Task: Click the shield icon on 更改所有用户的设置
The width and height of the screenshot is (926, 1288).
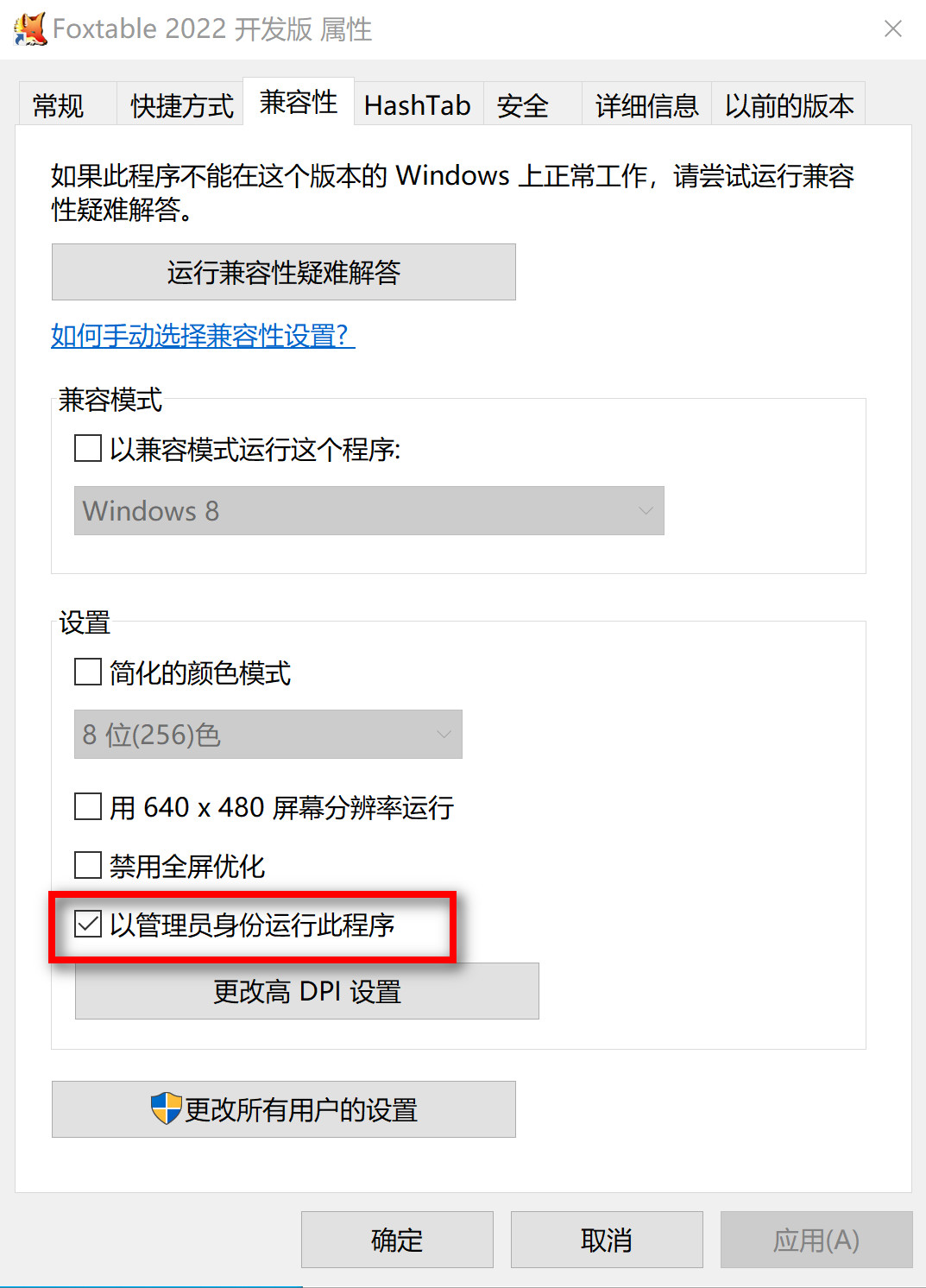Action: point(166,1108)
